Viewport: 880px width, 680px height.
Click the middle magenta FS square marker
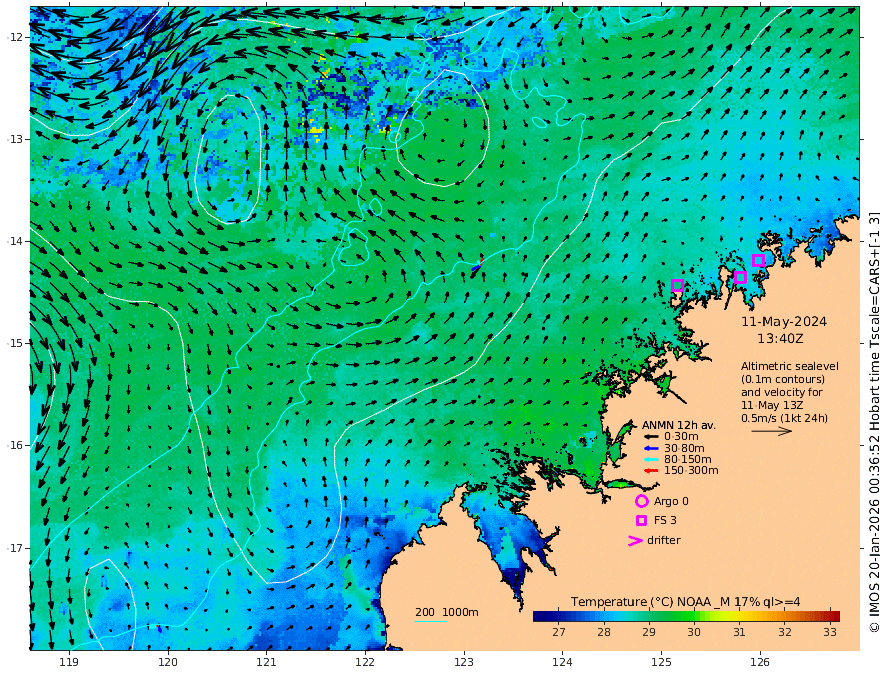[x=740, y=277]
